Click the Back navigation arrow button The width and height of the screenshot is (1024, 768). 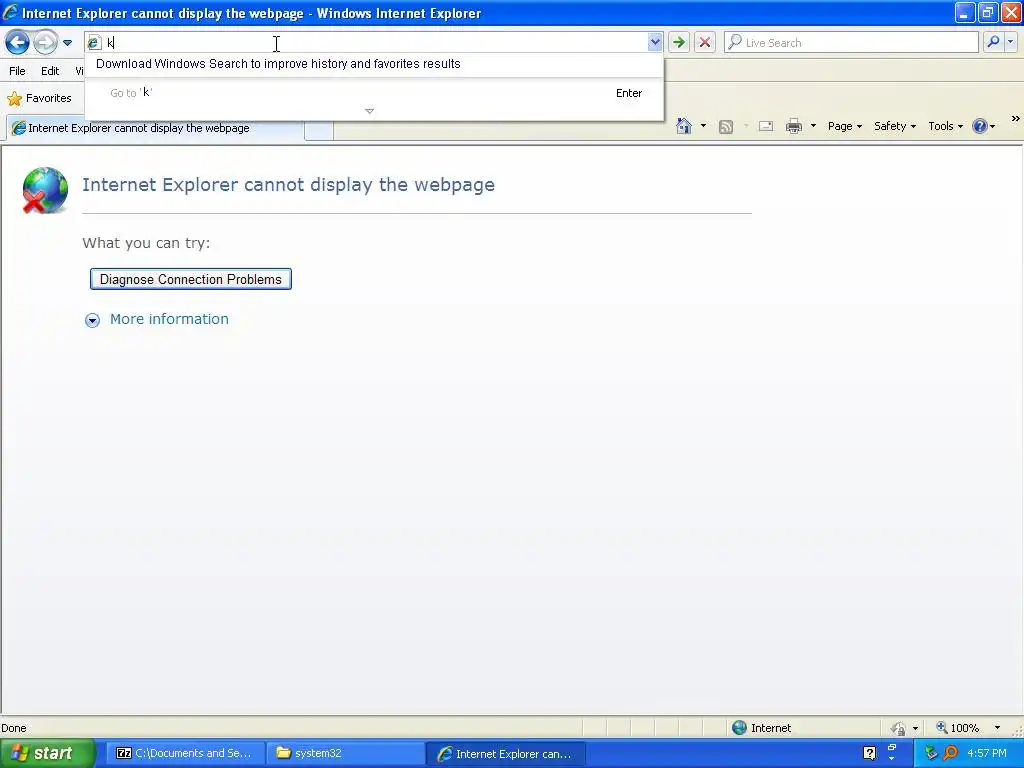[x=17, y=43]
